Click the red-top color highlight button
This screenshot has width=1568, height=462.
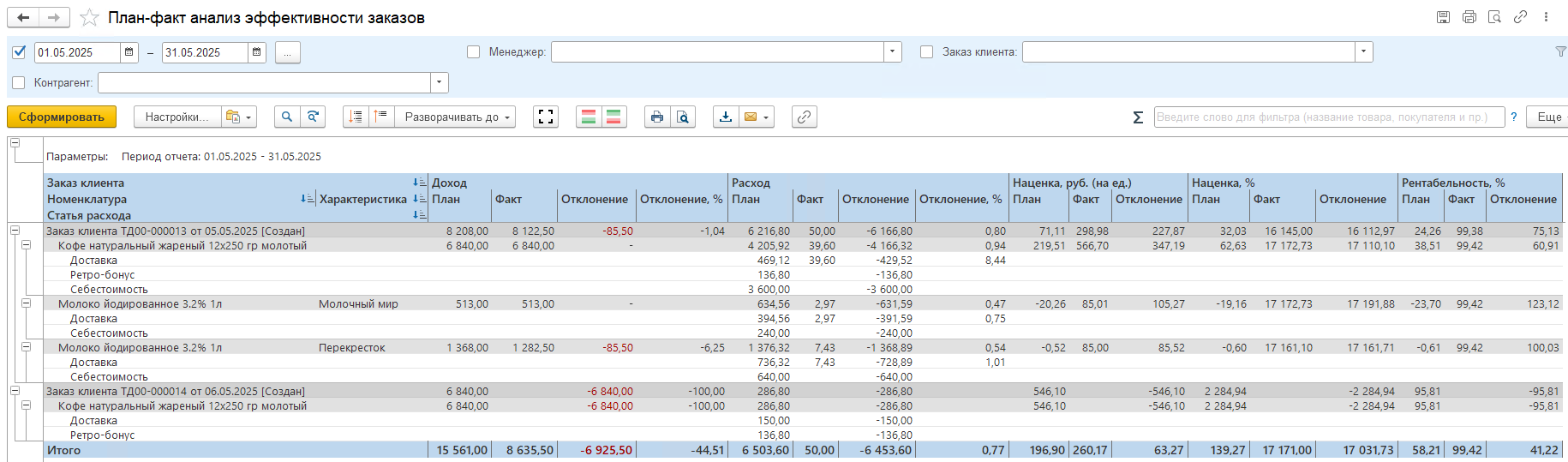[x=589, y=117]
